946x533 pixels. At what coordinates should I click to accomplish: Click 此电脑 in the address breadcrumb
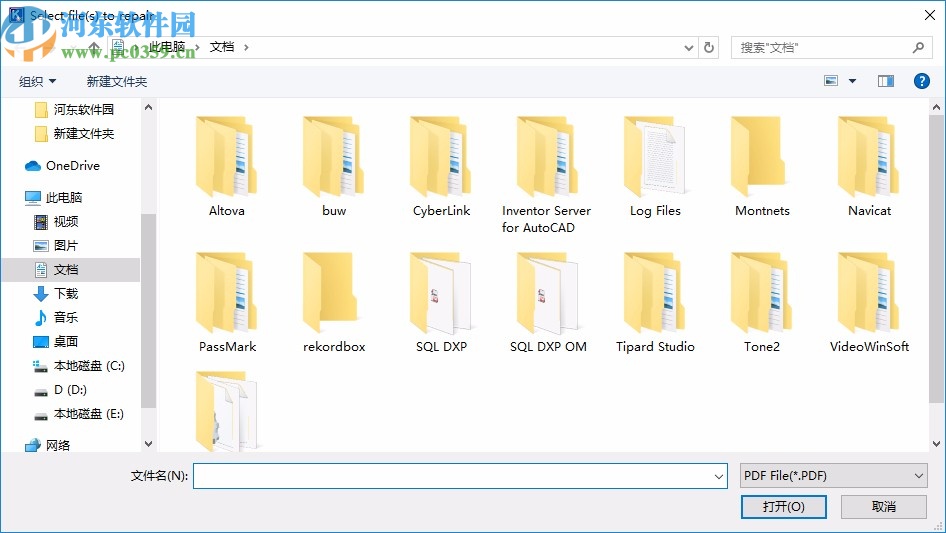[167, 47]
